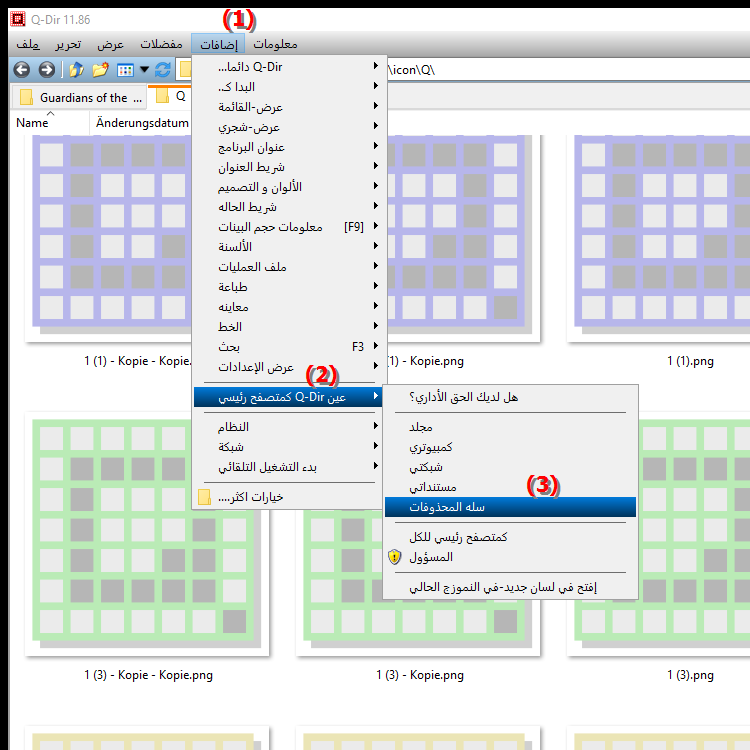The image size is (750, 750).
Task: Choose هل لديك الحق الأداري؟ entry
Action: tap(510, 397)
